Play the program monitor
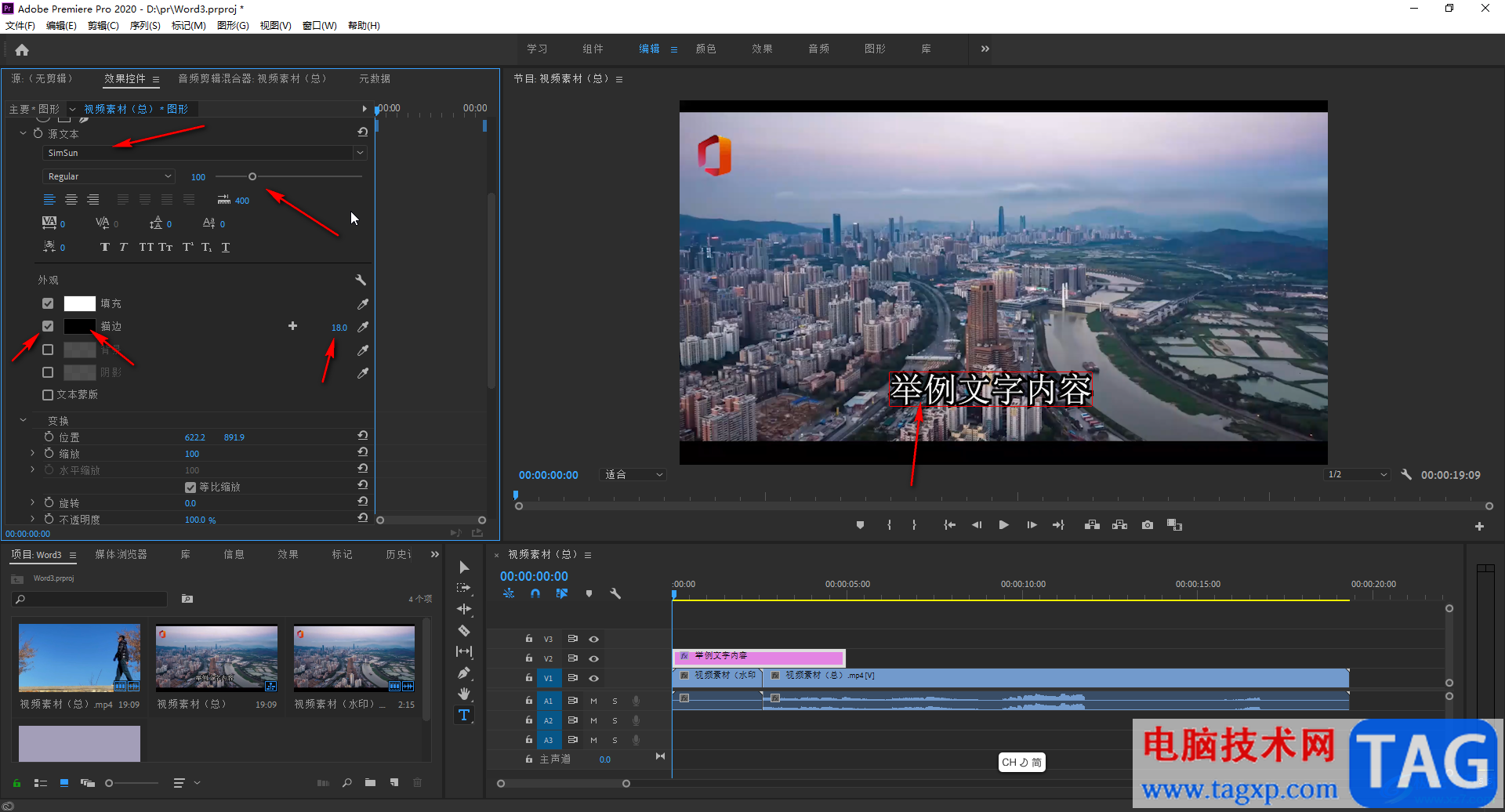The height and width of the screenshot is (812, 1505). [1004, 525]
